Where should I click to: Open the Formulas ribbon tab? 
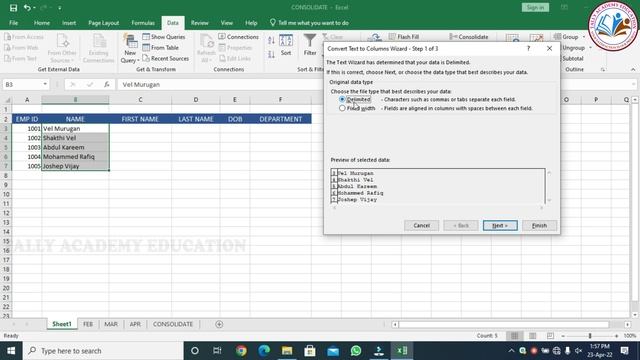143,23
